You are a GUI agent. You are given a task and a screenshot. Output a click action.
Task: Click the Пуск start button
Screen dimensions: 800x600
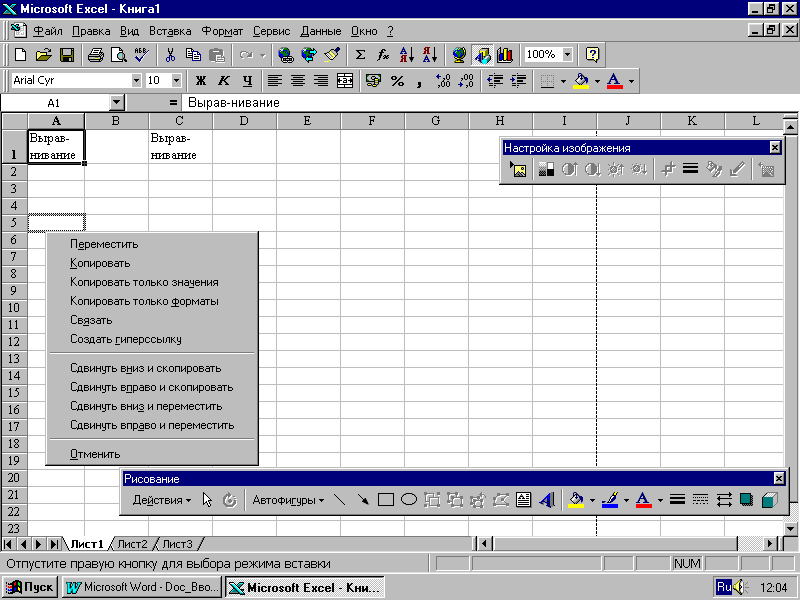[30, 587]
